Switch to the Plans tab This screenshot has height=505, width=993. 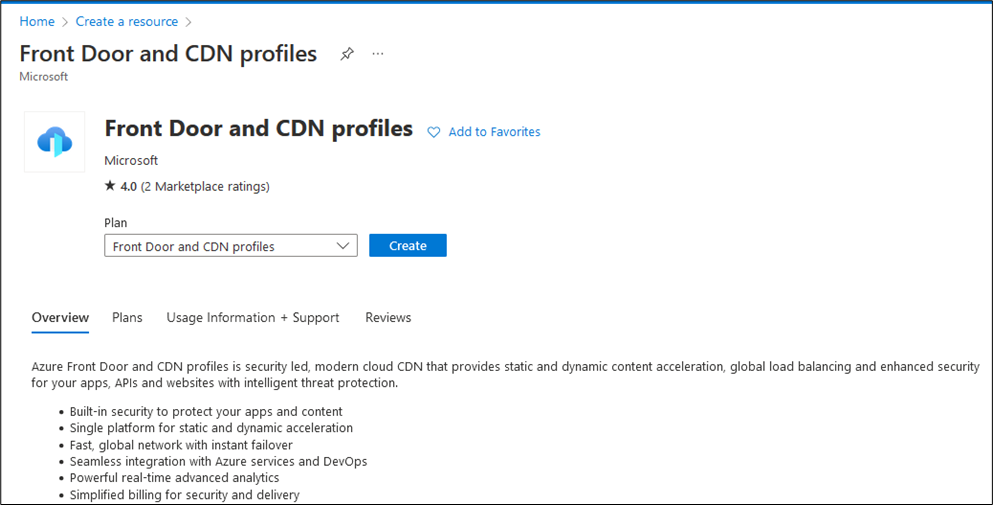(127, 317)
